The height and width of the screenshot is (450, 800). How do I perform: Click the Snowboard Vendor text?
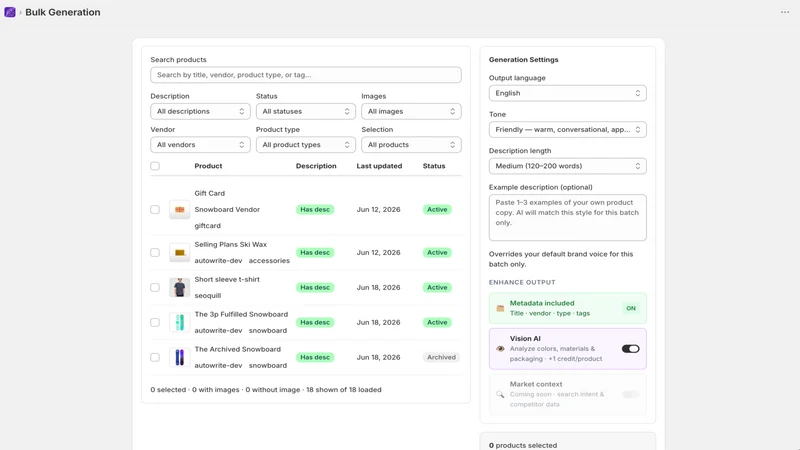pos(227,209)
